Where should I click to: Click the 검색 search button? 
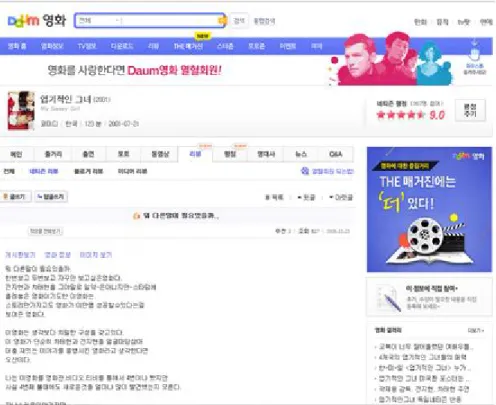[239, 21]
